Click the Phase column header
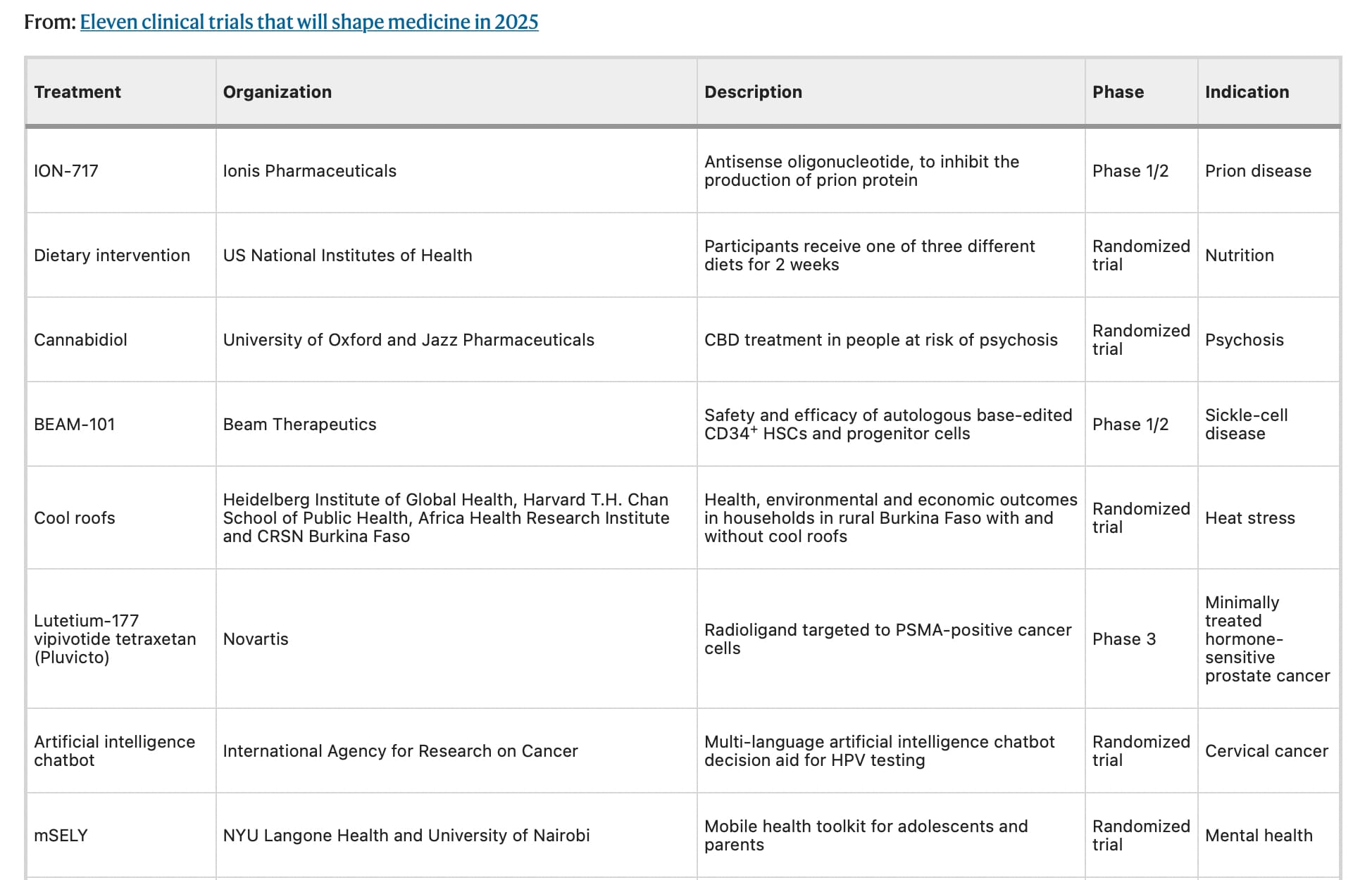The image size is (1372, 880). pos(1141,92)
